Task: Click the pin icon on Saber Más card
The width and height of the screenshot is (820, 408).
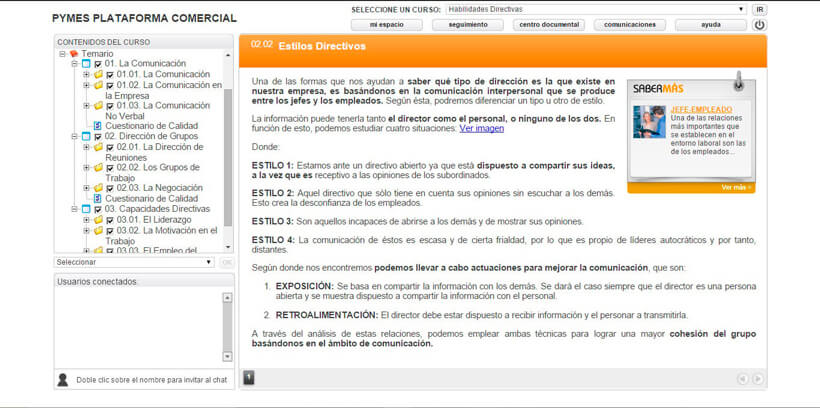Action: pyautogui.click(x=738, y=81)
